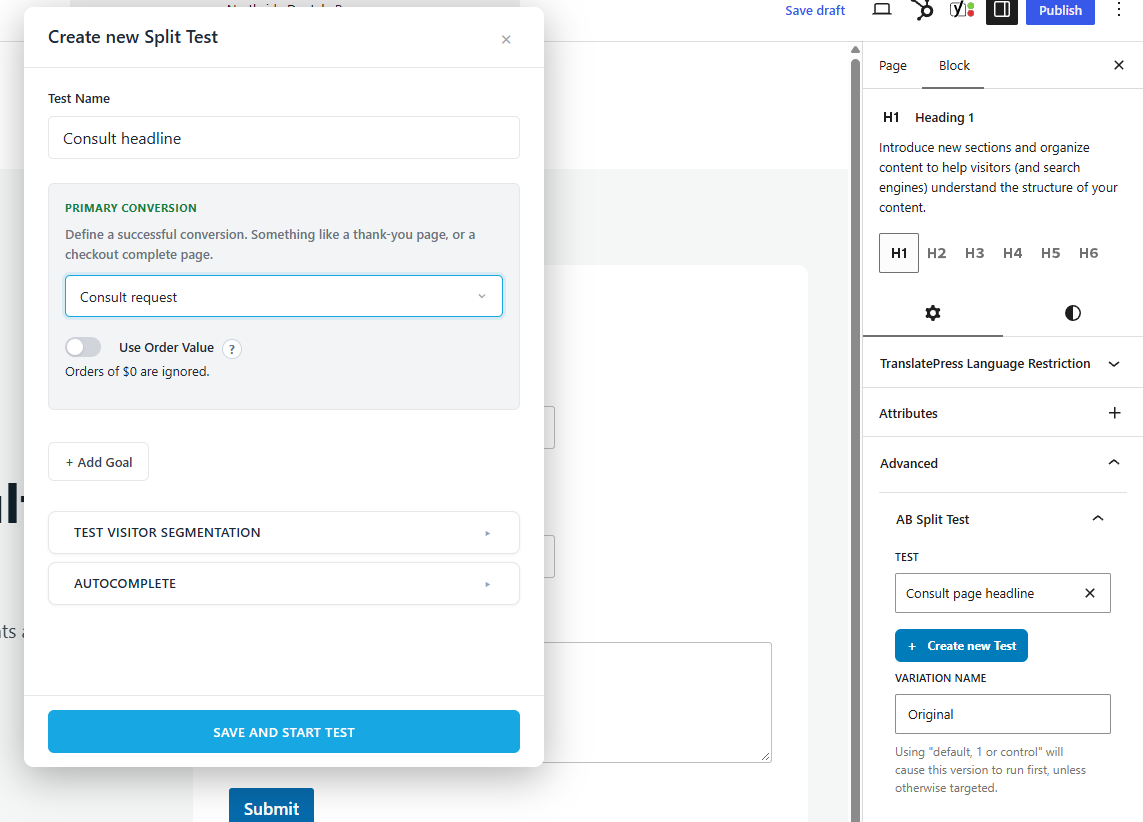Switch to the Page tab
Image resolution: width=1143 pixels, height=822 pixels.
tap(892, 66)
